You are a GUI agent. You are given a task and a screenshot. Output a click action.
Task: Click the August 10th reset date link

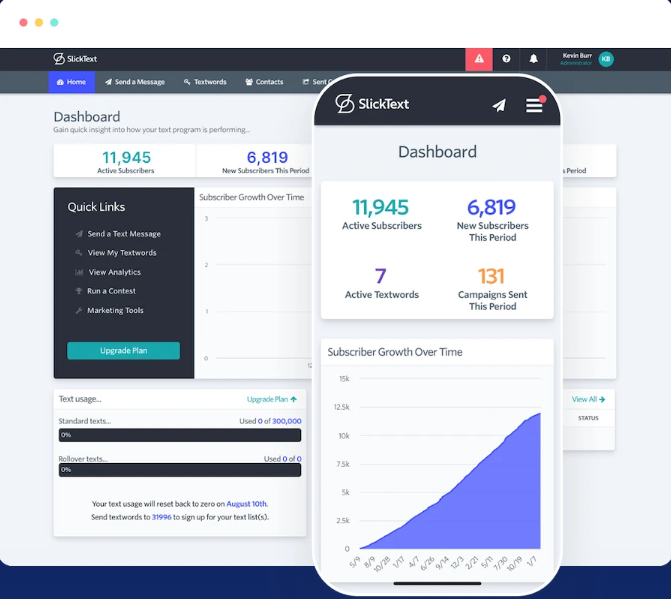246,504
